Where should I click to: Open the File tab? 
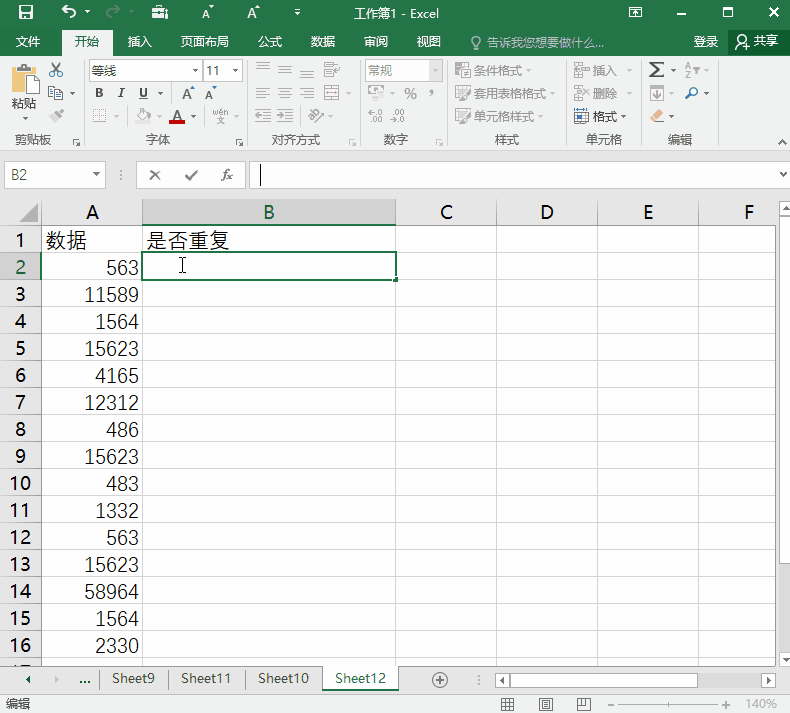point(28,42)
